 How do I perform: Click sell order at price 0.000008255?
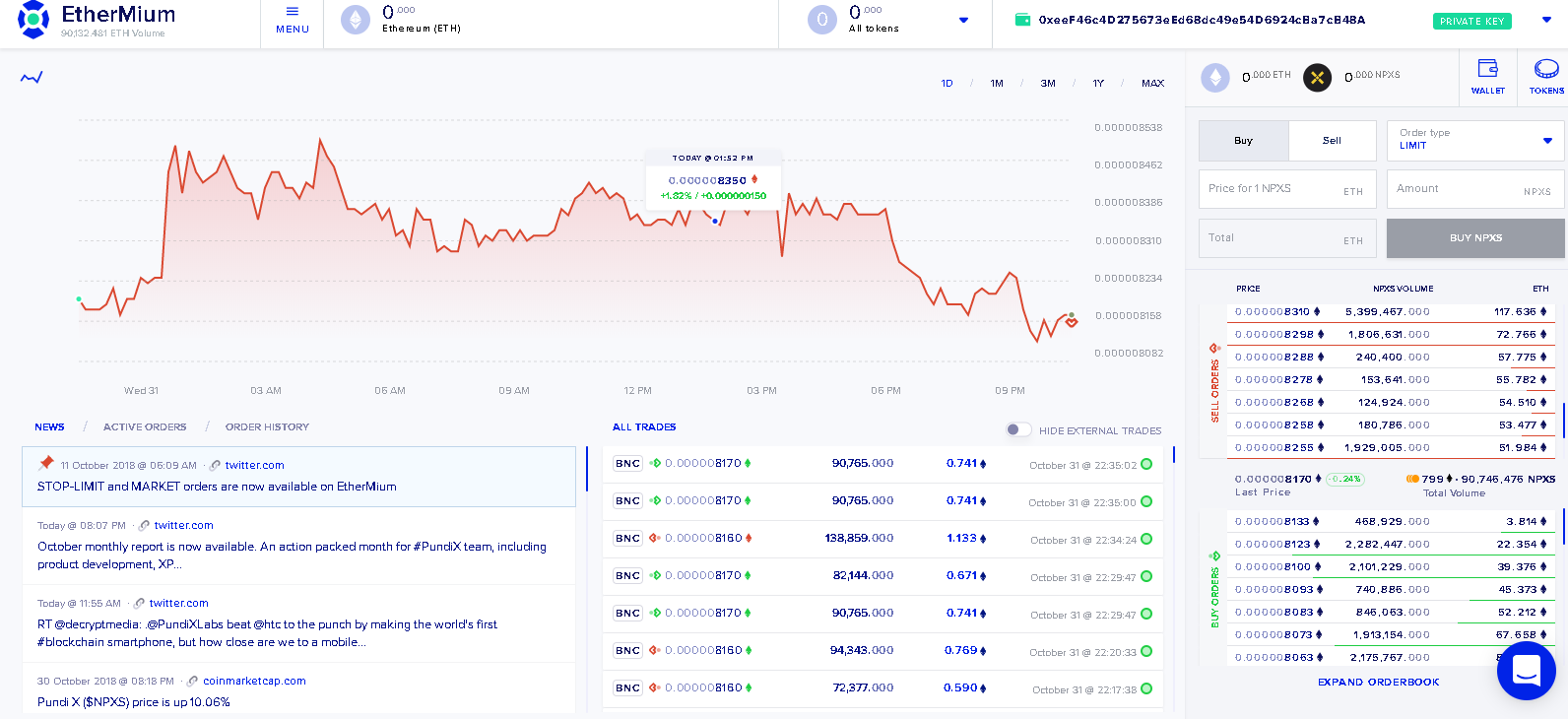[1392, 447]
